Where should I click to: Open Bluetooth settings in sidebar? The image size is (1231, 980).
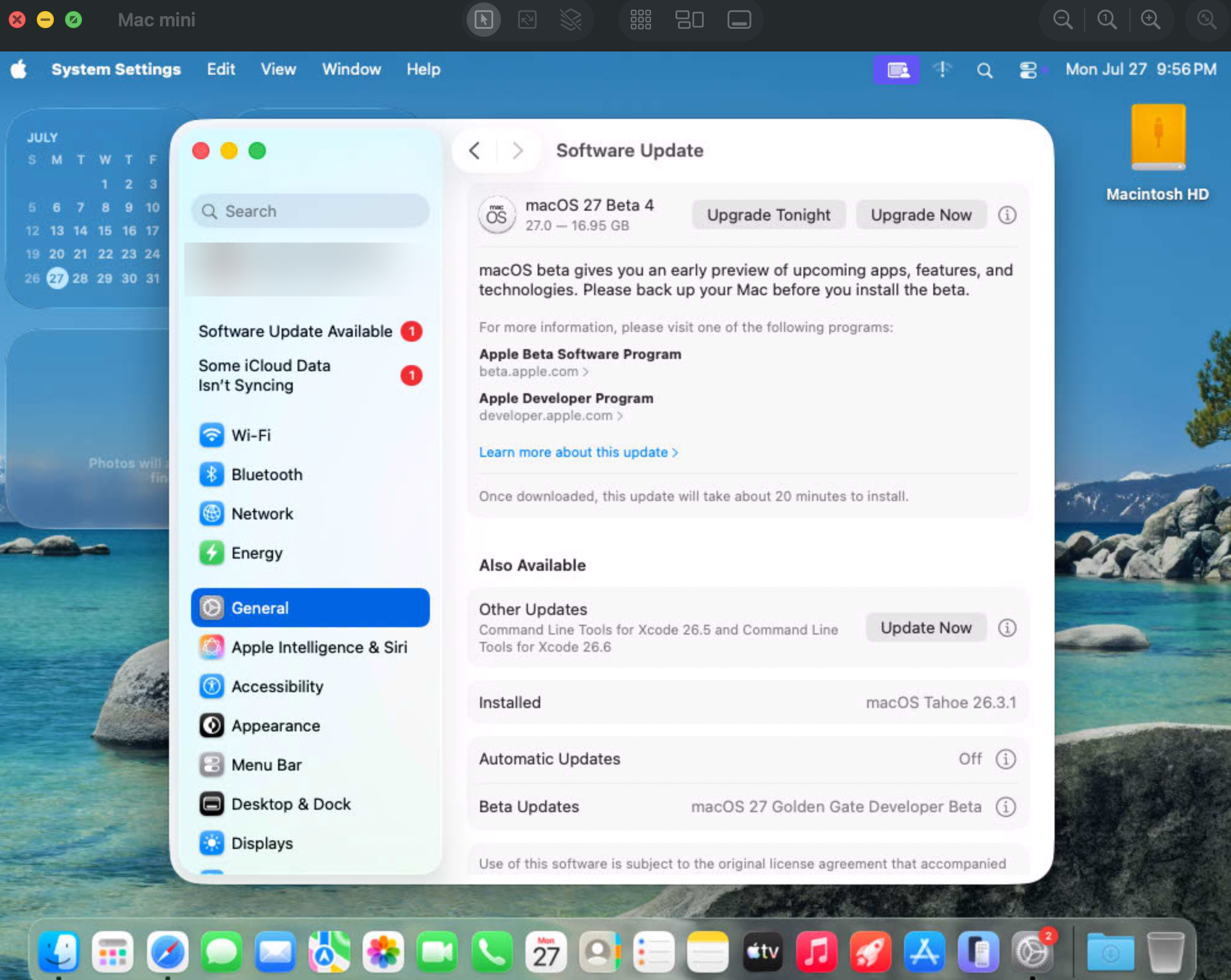(x=310, y=475)
